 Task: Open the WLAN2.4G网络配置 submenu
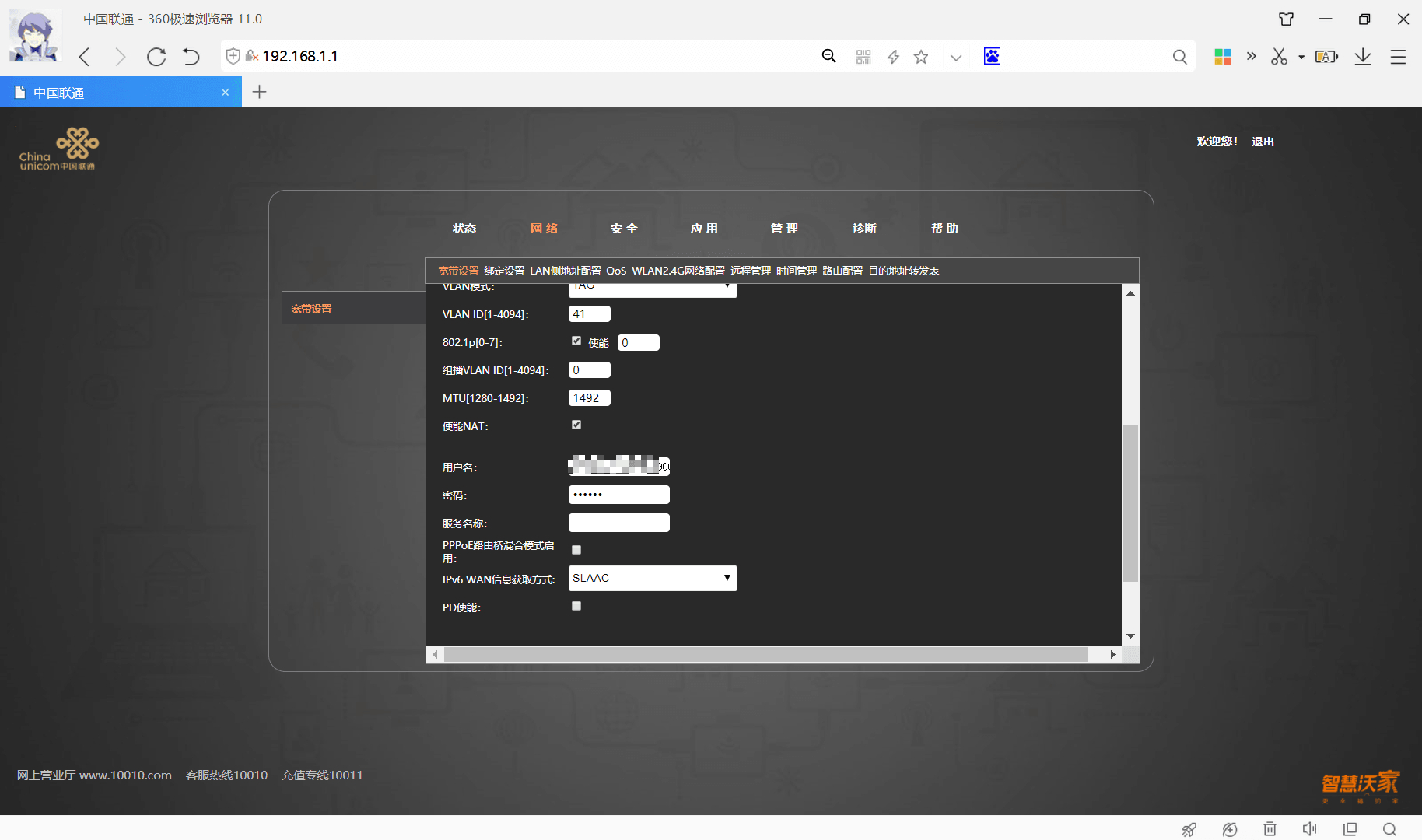point(678,271)
